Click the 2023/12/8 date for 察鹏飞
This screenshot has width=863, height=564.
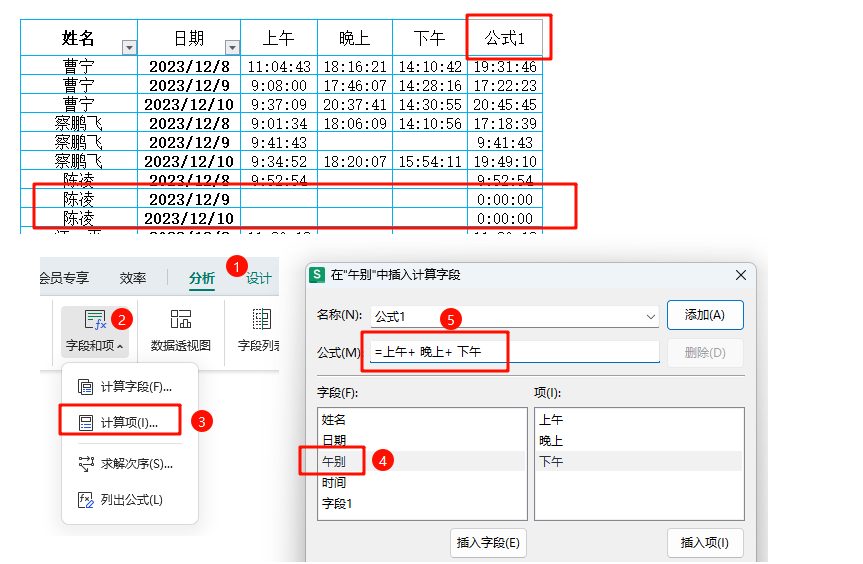pos(189,123)
